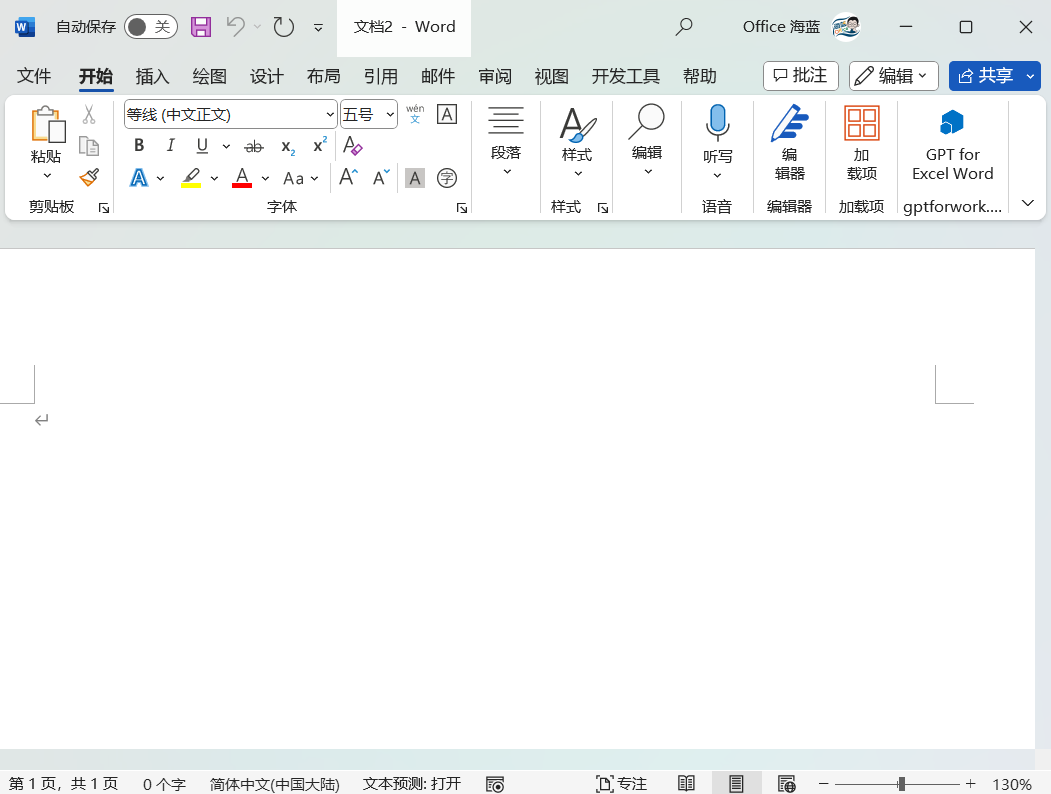The width and height of the screenshot is (1051, 794).
Task: Select the Format Painter brush icon
Action: 89,178
